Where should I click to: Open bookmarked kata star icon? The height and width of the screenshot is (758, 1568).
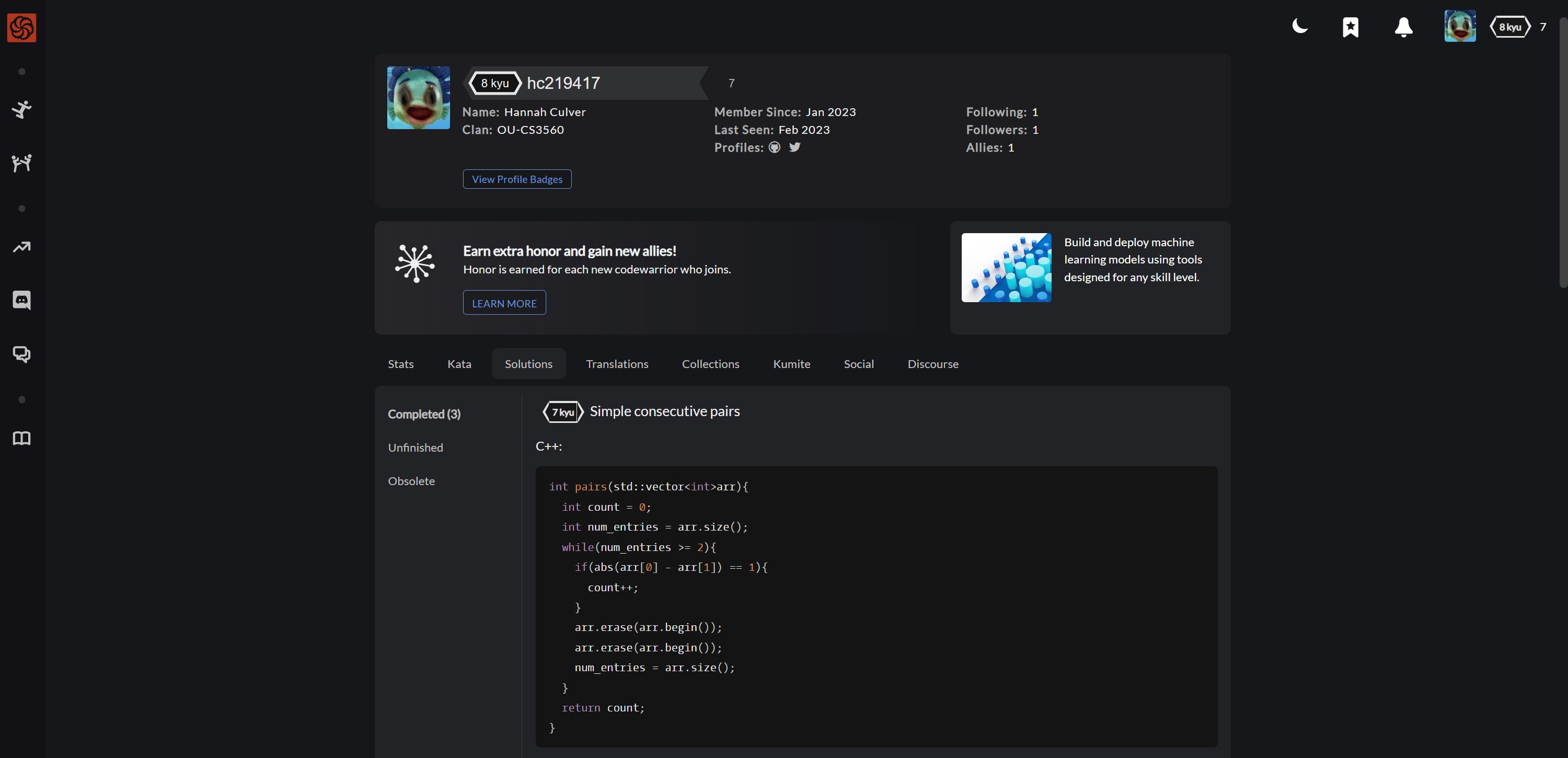point(1350,27)
